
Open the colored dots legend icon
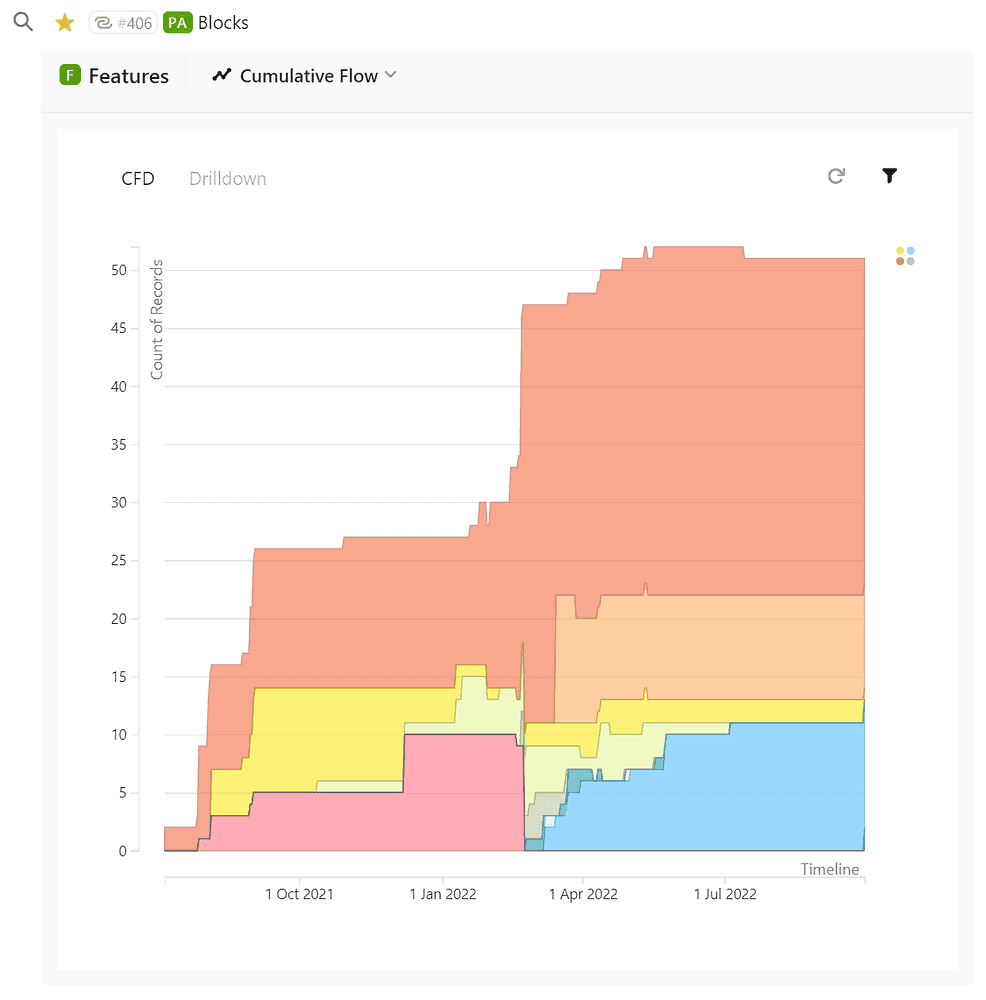[x=905, y=256]
